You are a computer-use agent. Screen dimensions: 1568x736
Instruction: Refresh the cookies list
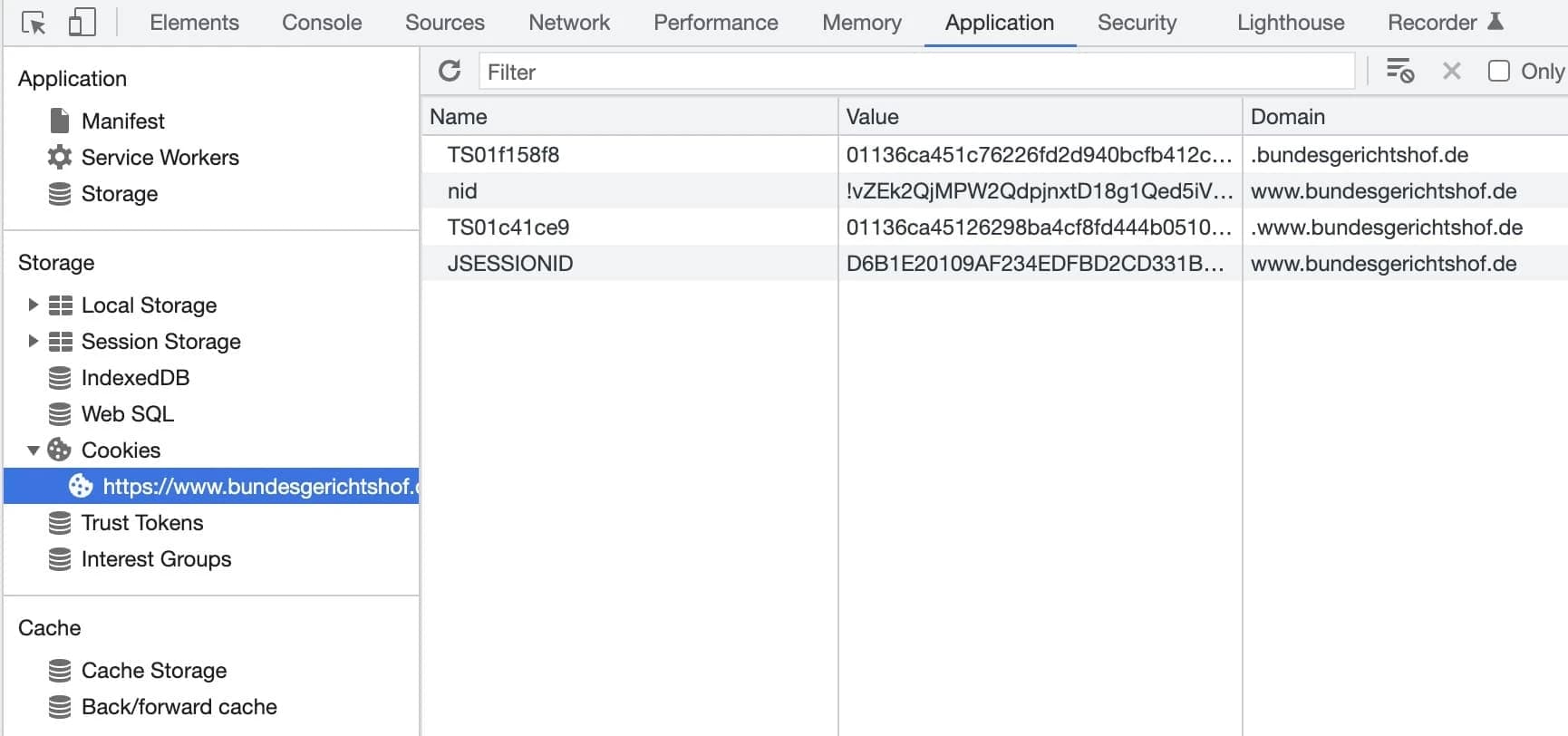450,71
